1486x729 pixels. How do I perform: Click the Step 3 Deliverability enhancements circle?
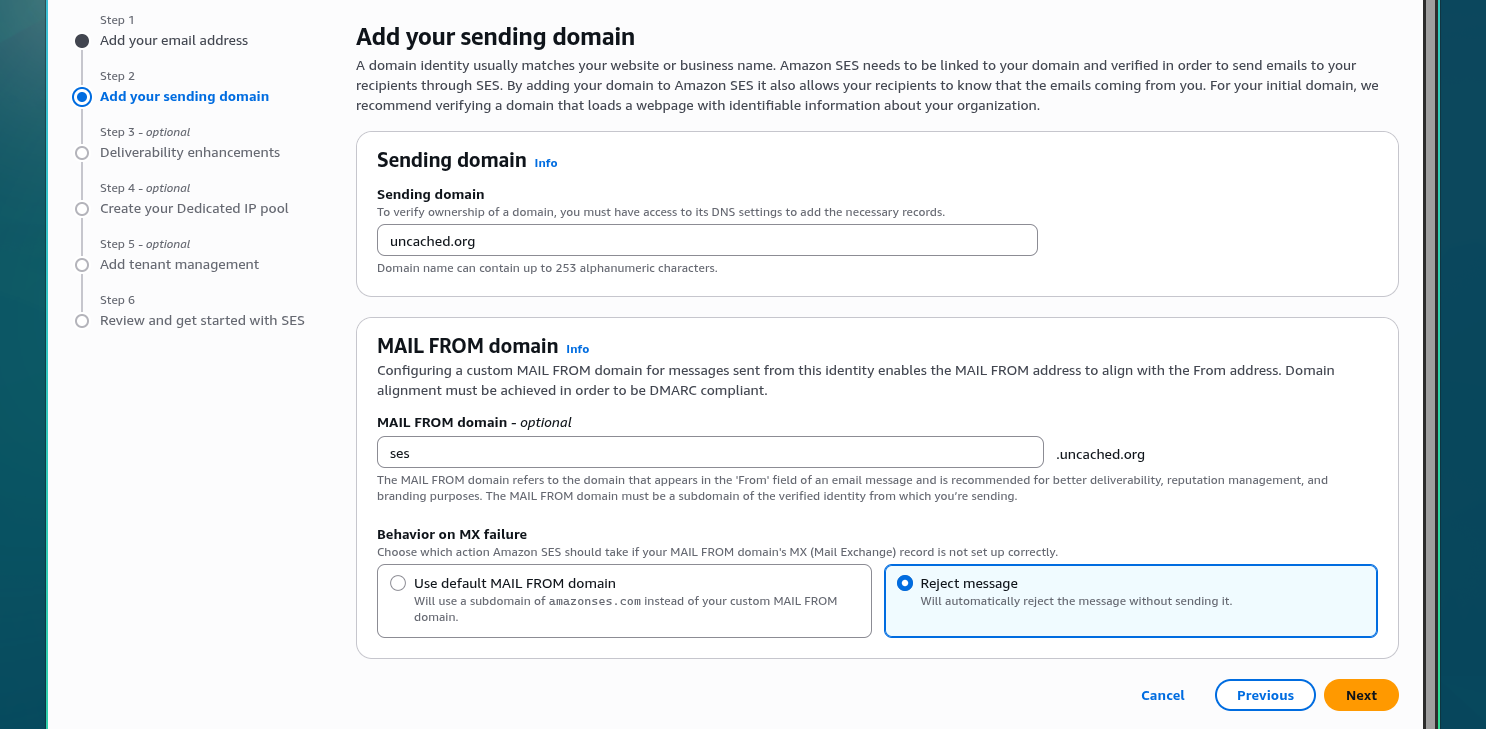click(x=82, y=153)
